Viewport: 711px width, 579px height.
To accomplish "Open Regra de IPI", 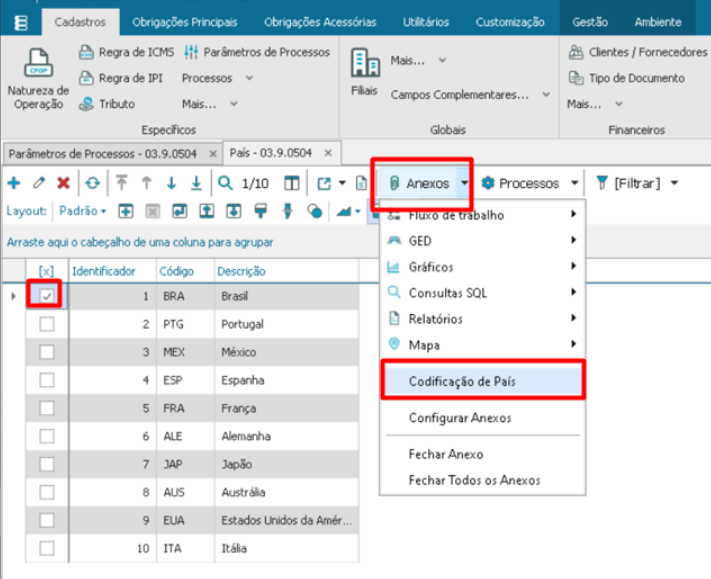I will tap(121, 78).
